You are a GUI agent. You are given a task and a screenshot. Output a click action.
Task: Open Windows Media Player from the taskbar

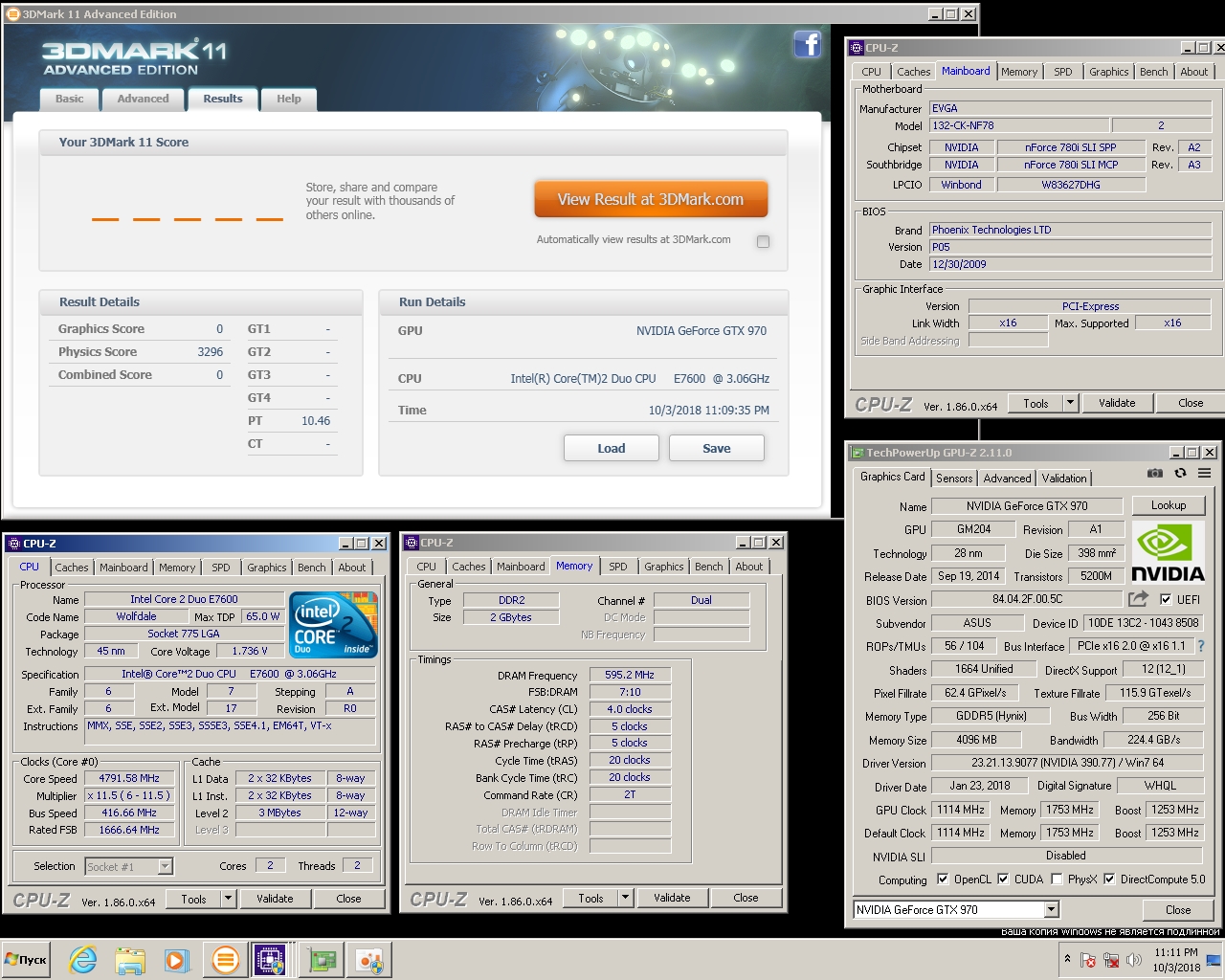pos(176,959)
